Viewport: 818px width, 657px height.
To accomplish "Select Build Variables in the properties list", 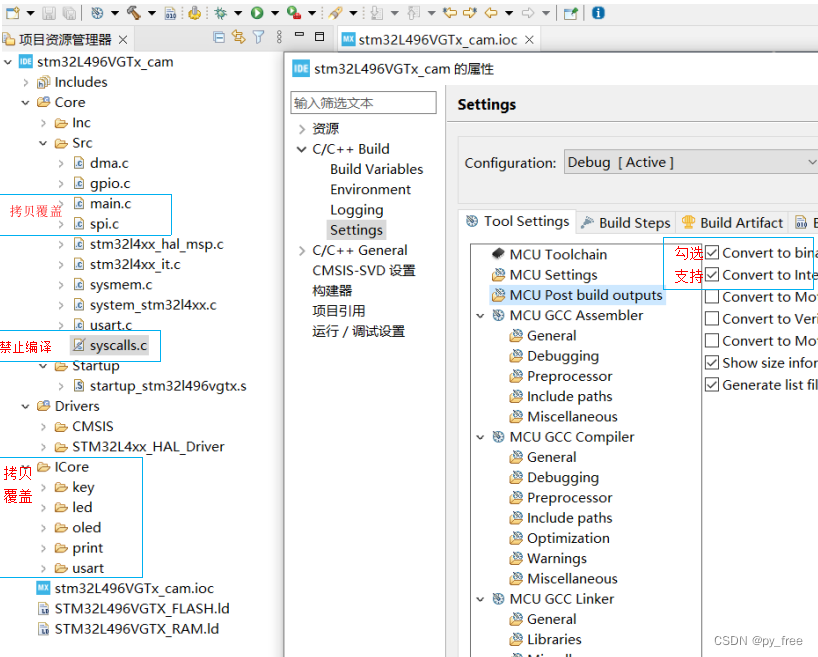I will tap(376, 169).
